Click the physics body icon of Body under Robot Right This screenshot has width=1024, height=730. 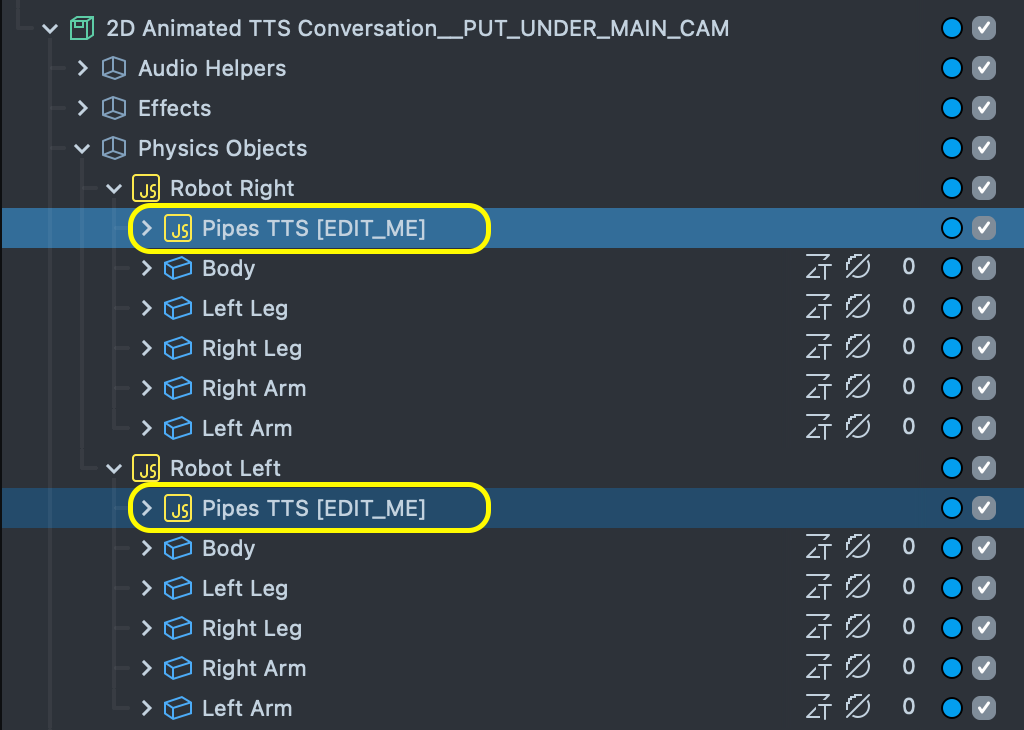coord(178,268)
